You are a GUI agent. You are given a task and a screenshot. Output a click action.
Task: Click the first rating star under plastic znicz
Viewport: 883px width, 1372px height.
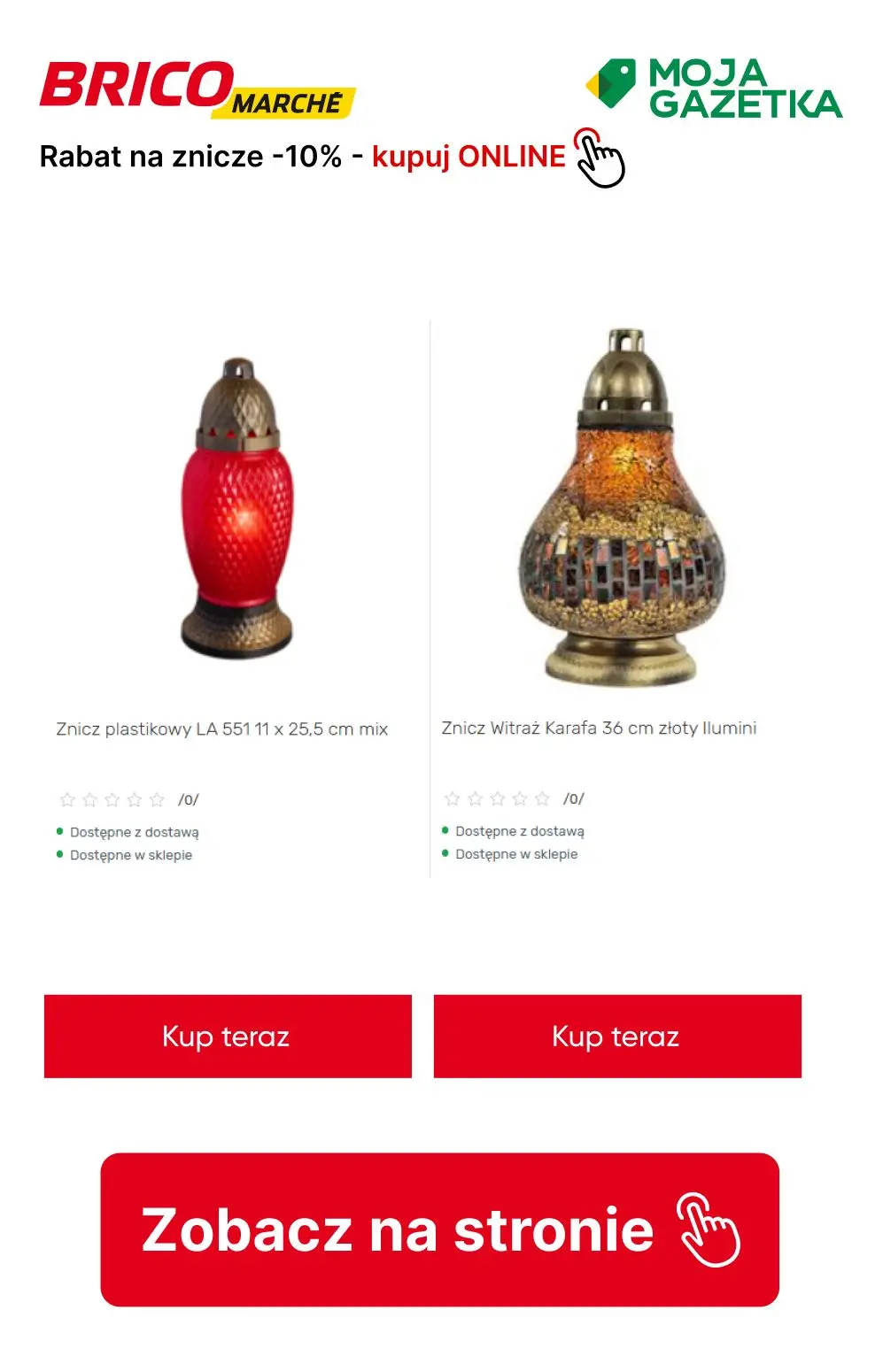coord(67,799)
